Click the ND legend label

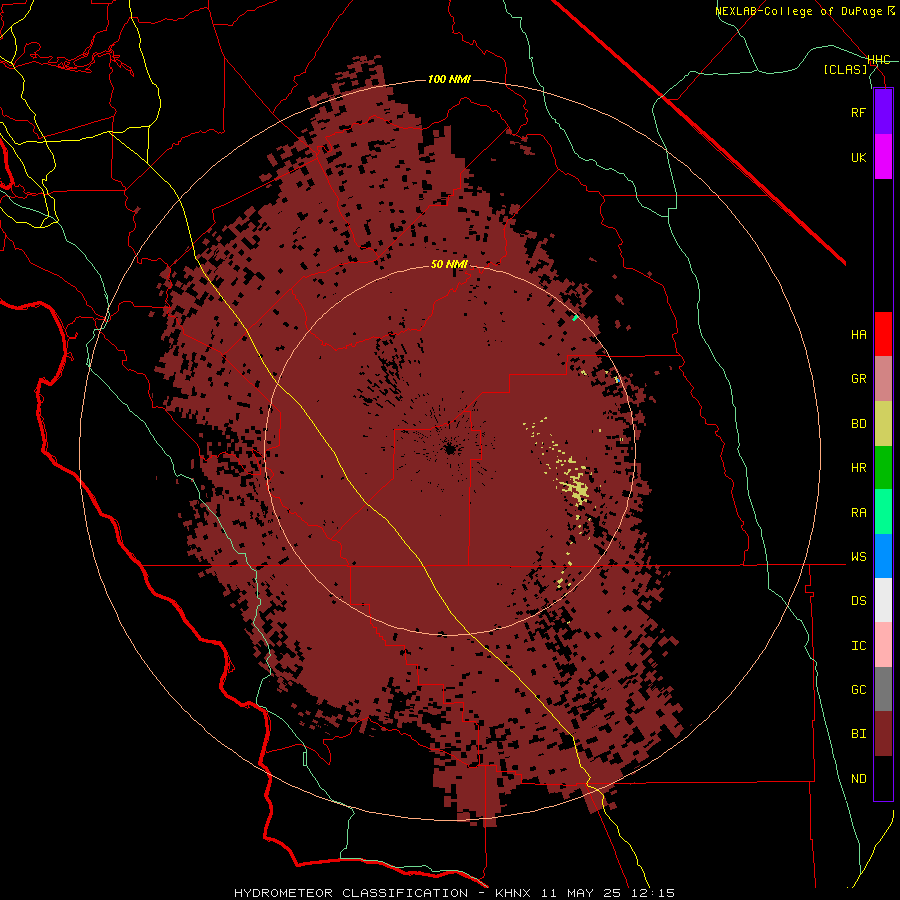tap(858, 778)
